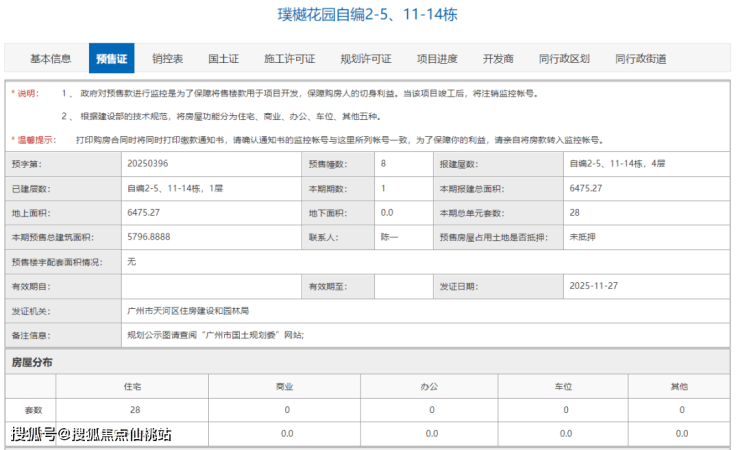740x450 pixels.
Task: Click the page title 璞樾花园自编2-5、11-14栋
Action: pos(368,16)
